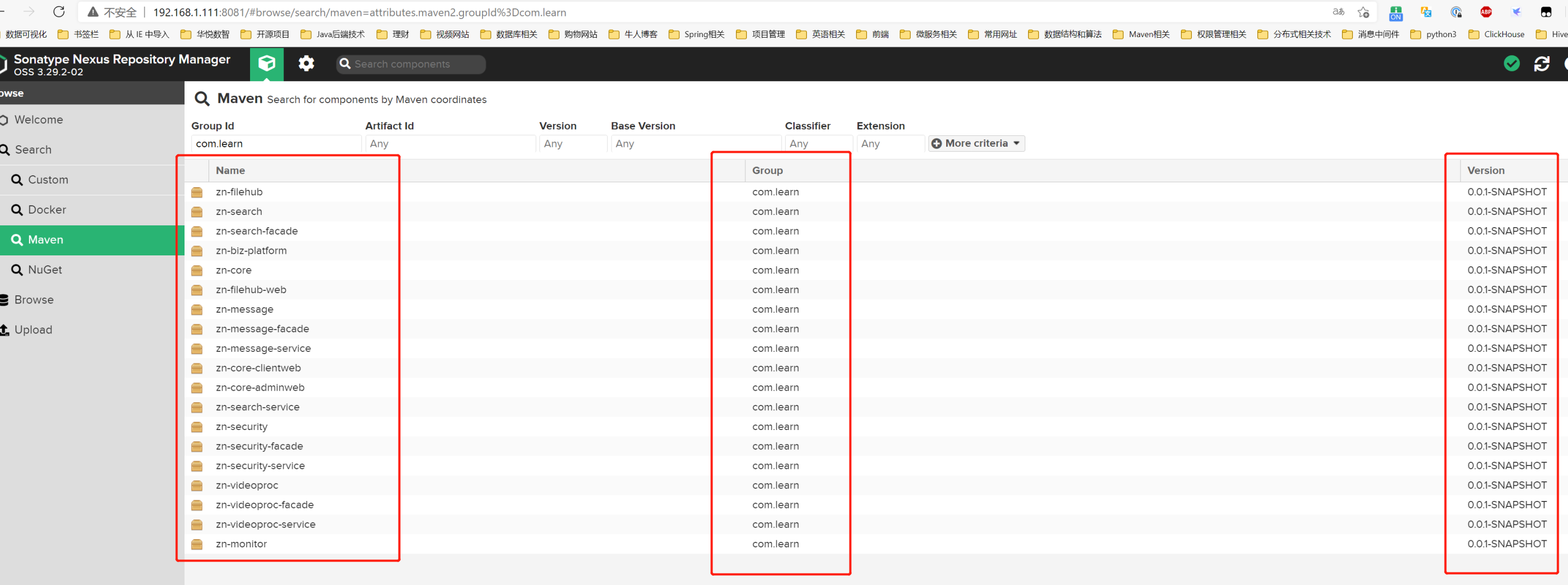Open the zn-core-clientweb row
This screenshot has height=585, width=1568.
pyautogui.click(x=876, y=368)
